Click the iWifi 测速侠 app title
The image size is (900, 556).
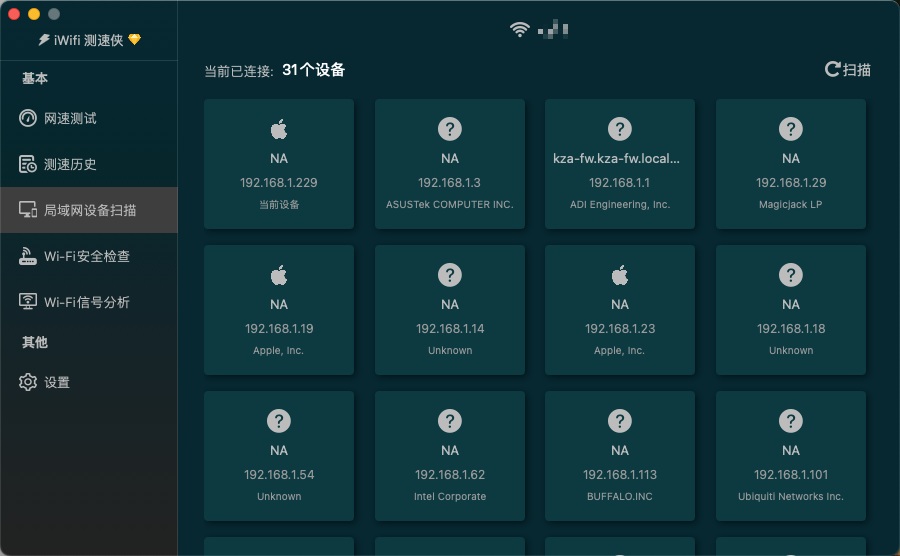pyautogui.click(x=88, y=40)
